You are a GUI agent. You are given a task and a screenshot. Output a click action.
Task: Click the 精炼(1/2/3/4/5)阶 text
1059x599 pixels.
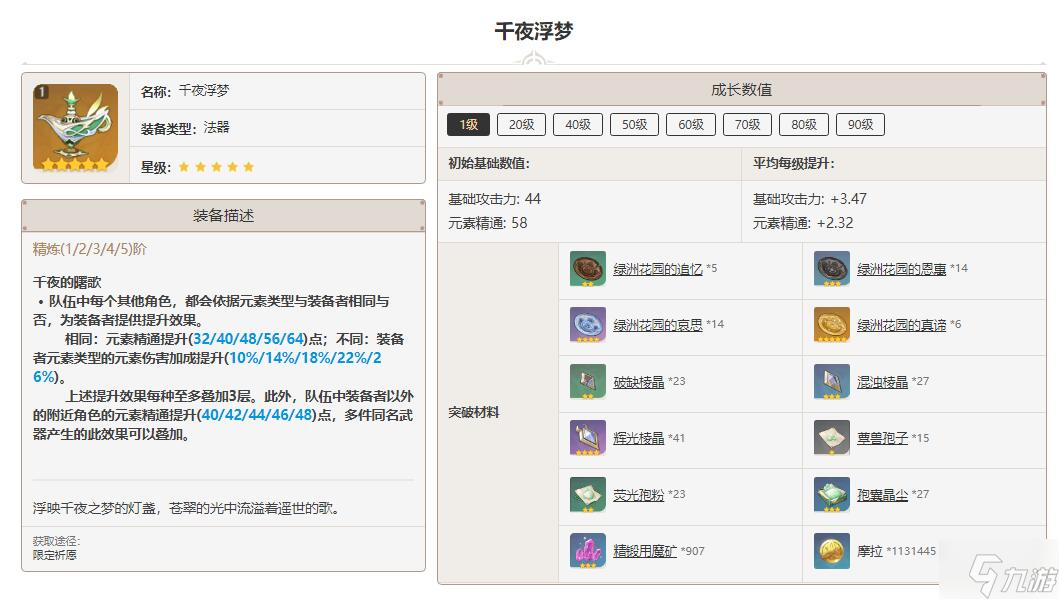pos(90,249)
